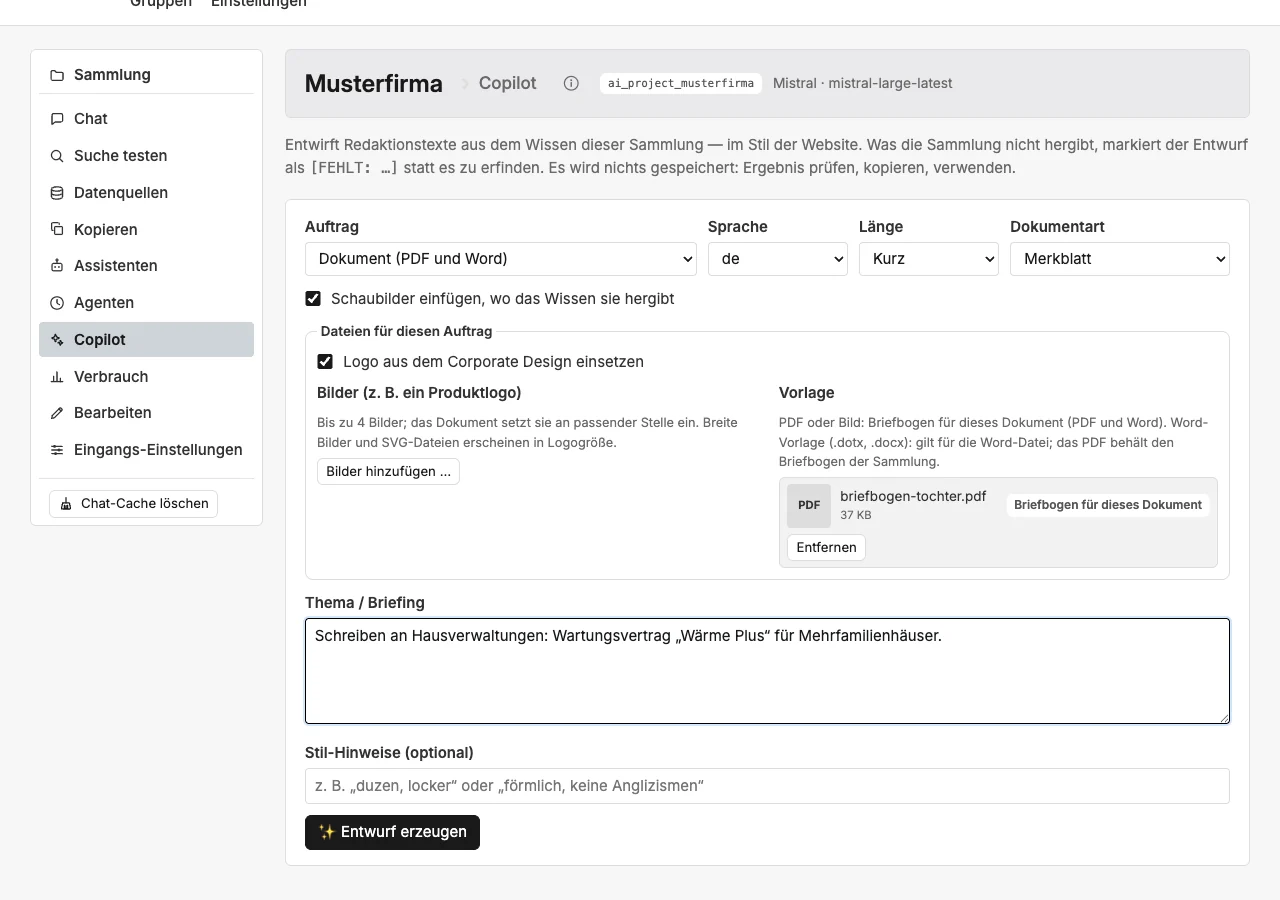Click the copy icon beside Kopieren
Viewport: 1280px width, 900px height.
click(57, 229)
